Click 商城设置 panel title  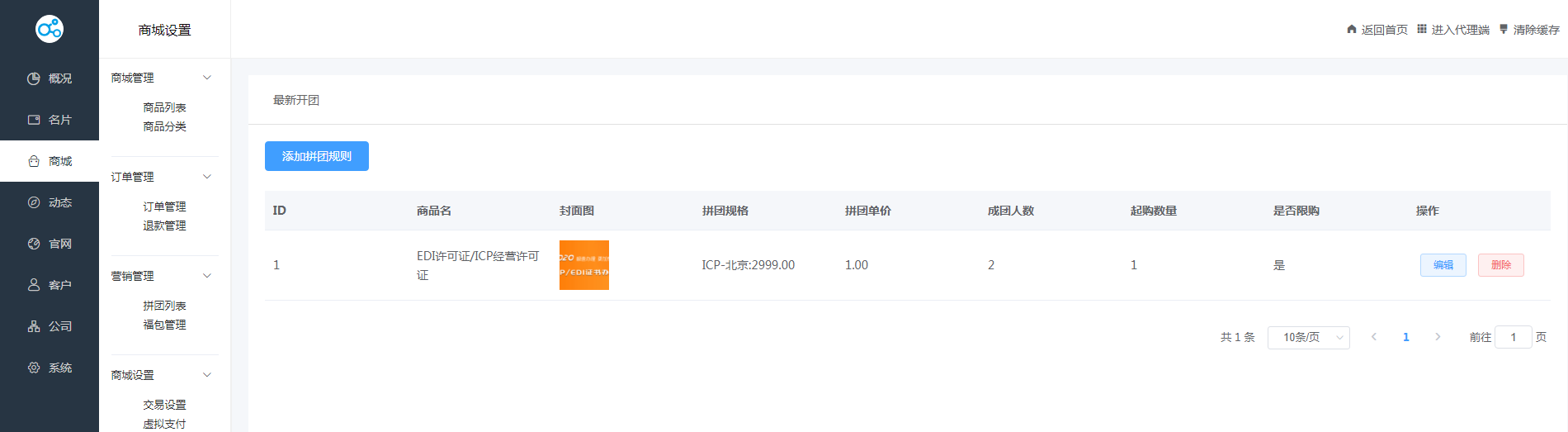(164, 30)
